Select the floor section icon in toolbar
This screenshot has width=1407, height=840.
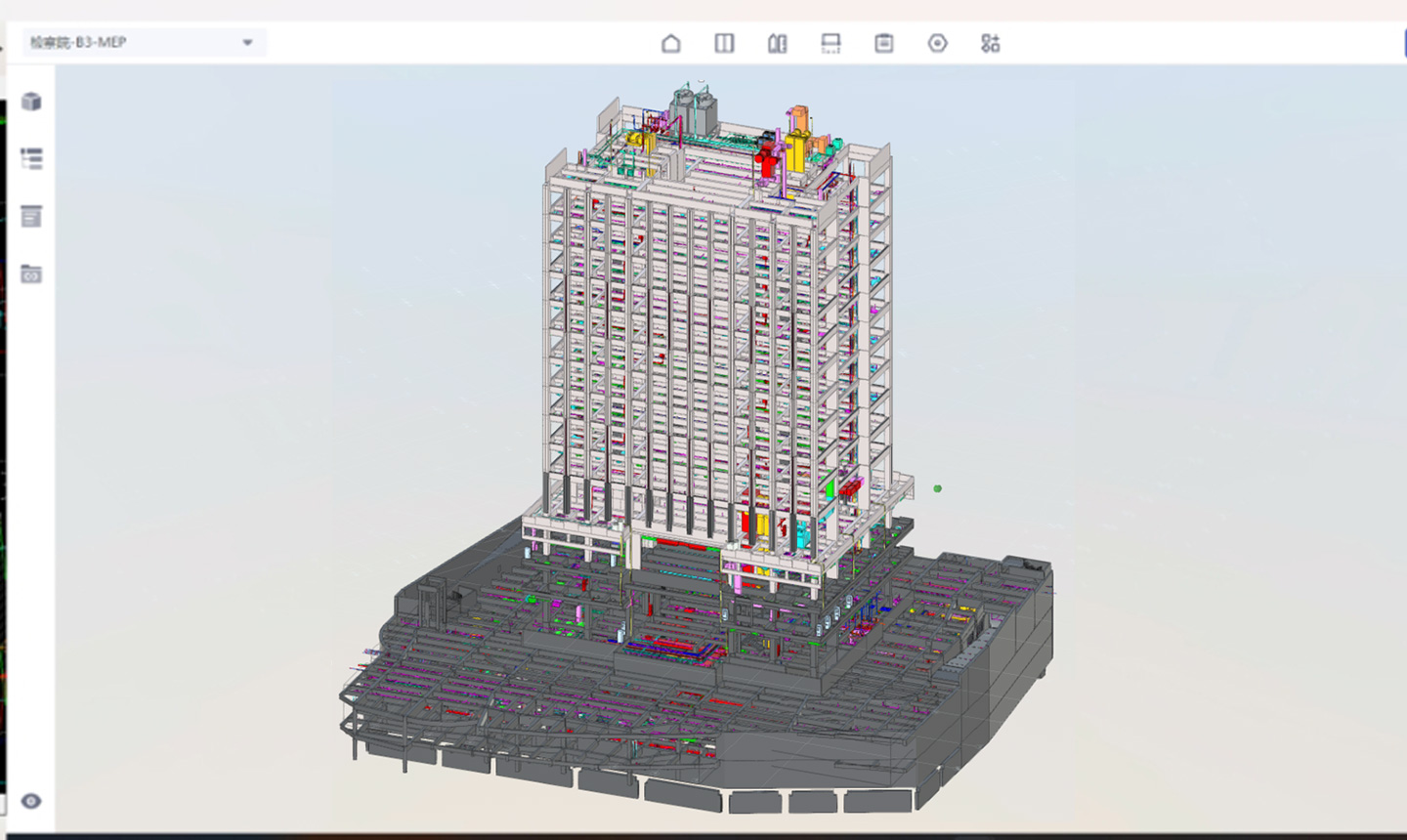click(x=830, y=43)
